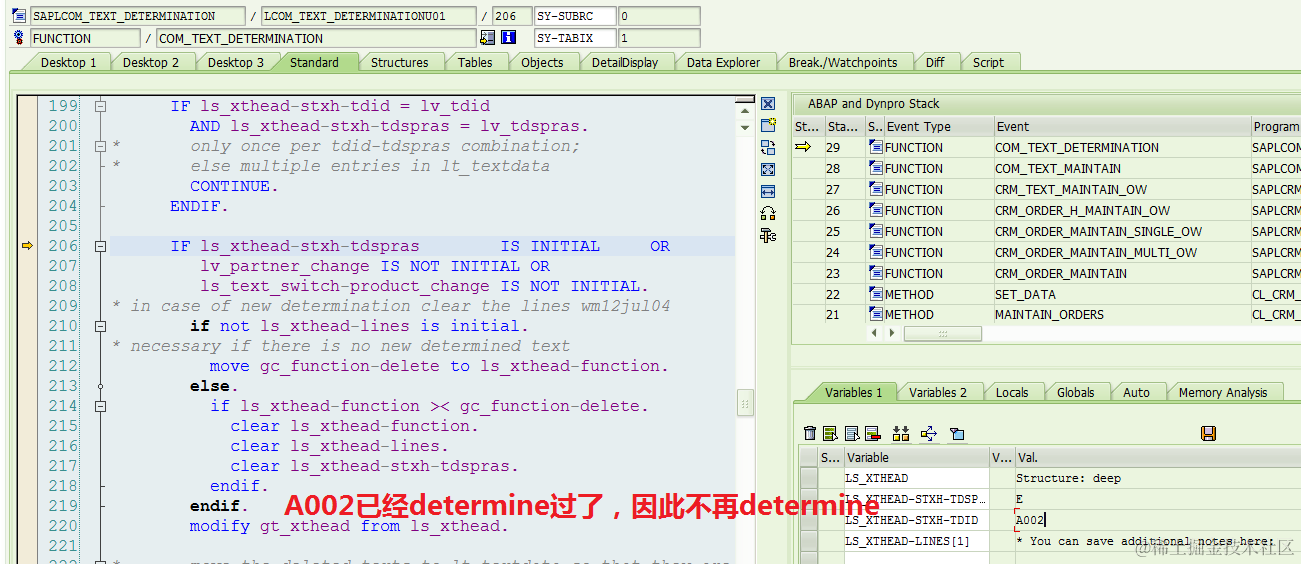1301x564 pixels.
Task: Collapse IF block at line 206
Action: [100, 246]
